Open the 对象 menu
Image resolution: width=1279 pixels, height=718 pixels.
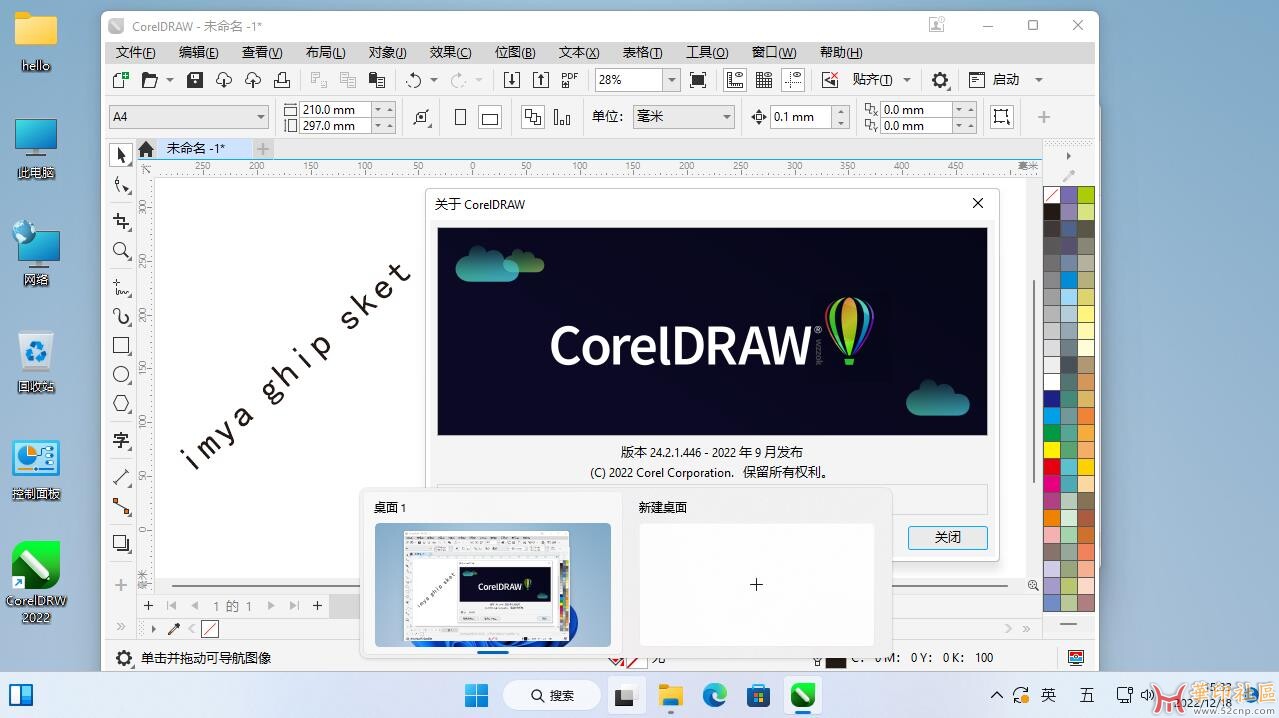click(388, 53)
